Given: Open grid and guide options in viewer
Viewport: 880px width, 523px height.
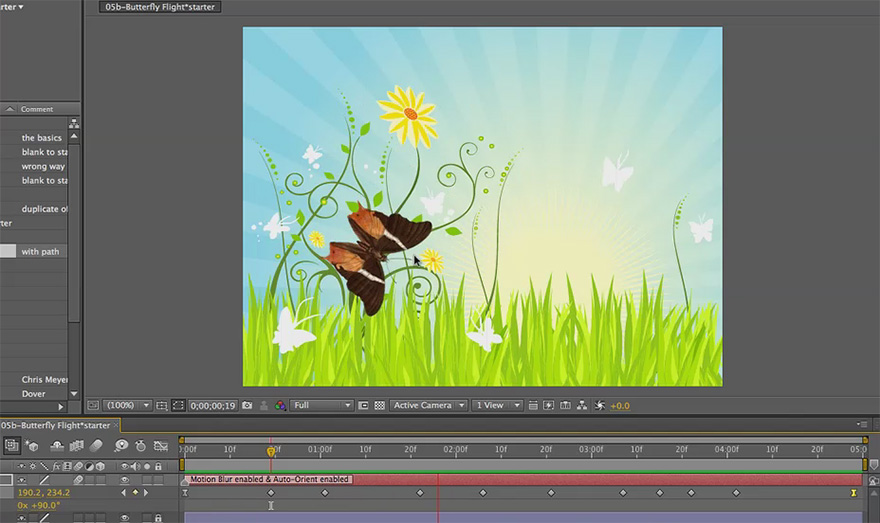Looking at the screenshot, I should pos(162,405).
